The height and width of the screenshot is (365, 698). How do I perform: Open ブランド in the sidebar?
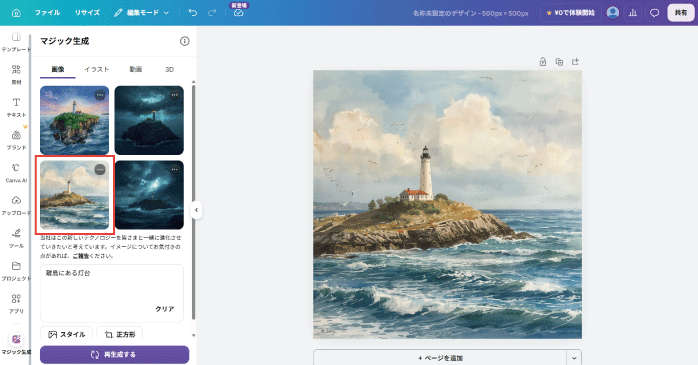click(16, 140)
